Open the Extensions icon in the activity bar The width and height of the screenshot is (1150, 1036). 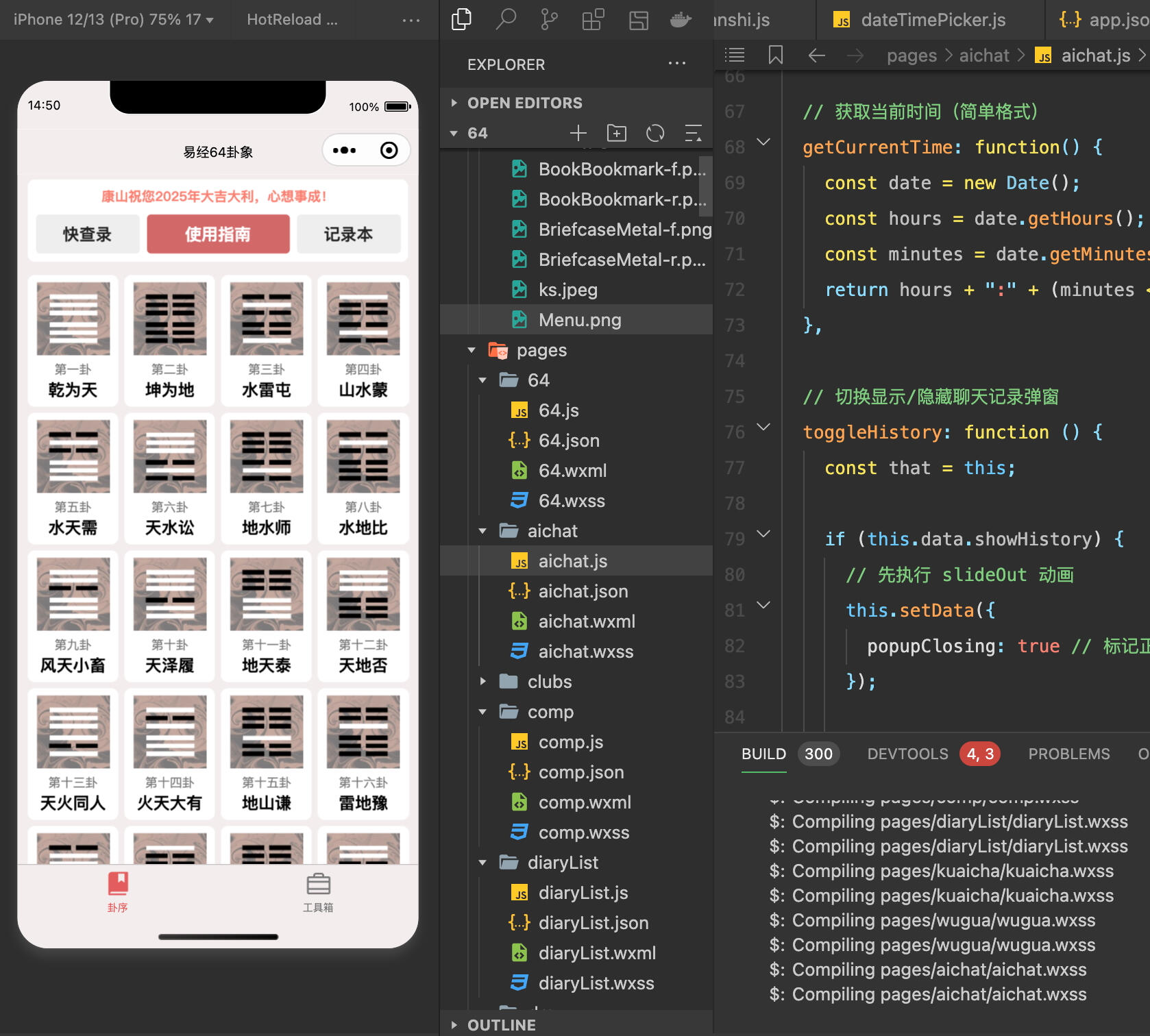point(593,19)
